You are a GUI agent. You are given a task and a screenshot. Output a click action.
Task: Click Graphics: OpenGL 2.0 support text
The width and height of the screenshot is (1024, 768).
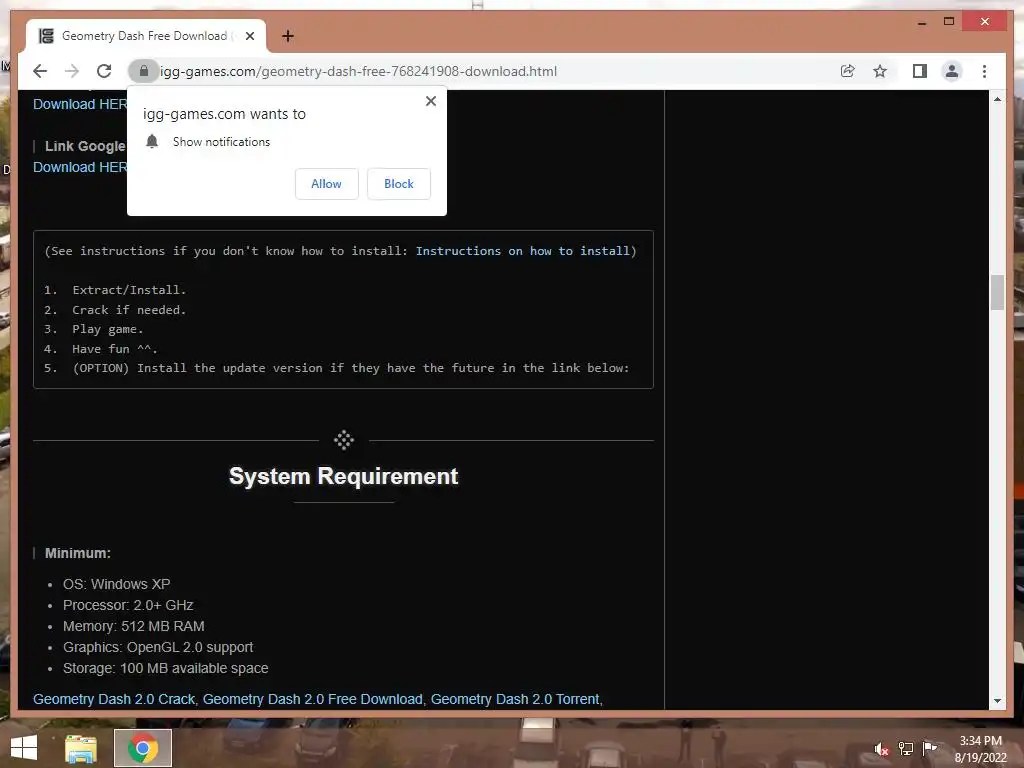click(157, 647)
